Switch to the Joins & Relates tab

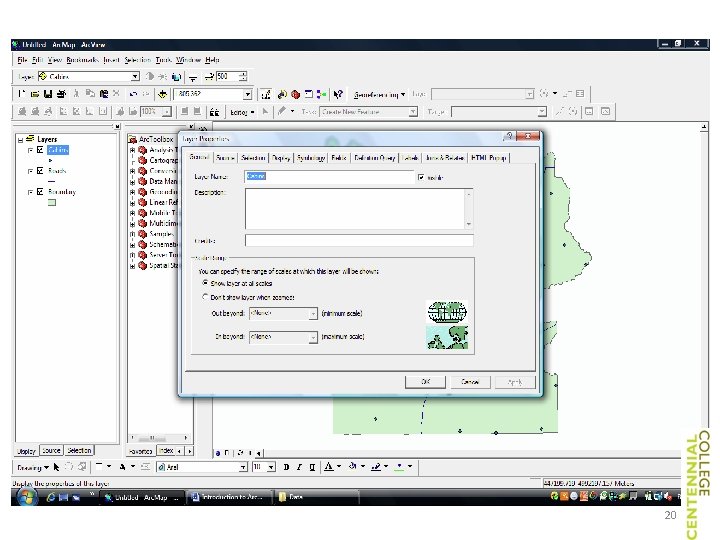pyautogui.click(x=445, y=158)
